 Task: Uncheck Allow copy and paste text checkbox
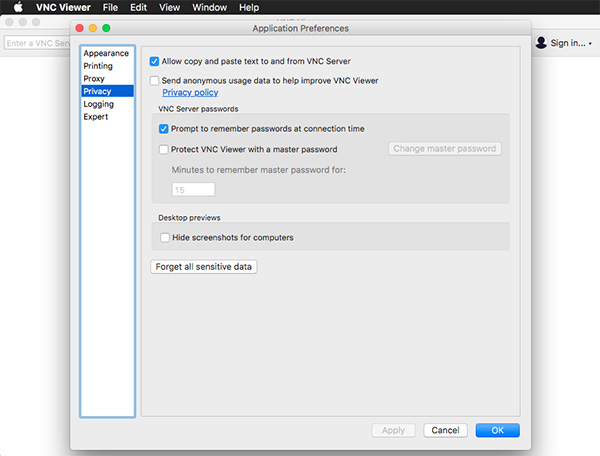(x=154, y=61)
